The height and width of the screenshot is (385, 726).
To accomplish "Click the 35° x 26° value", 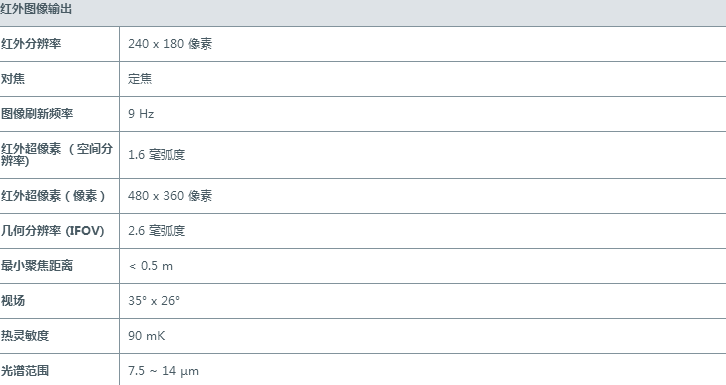I will [154, 301].
